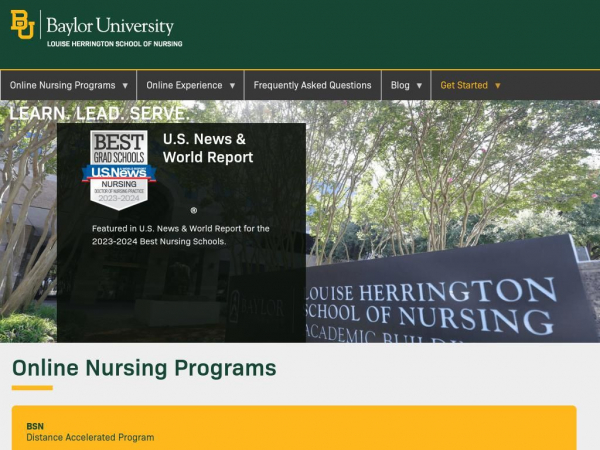
Task: Expand the Blog dropdown arrow
Action: (419, 86)
